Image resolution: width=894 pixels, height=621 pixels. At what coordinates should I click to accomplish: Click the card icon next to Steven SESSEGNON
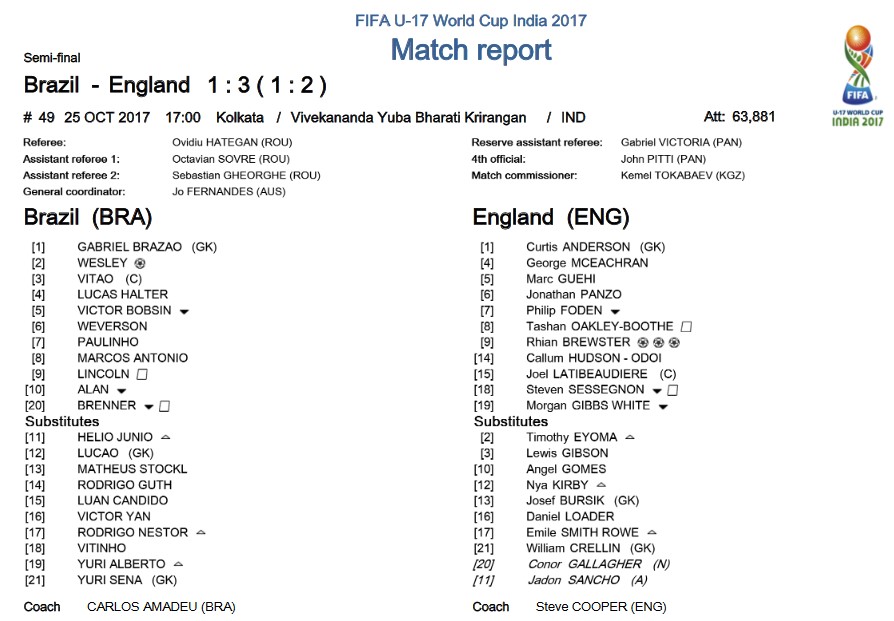click(672, 390)
